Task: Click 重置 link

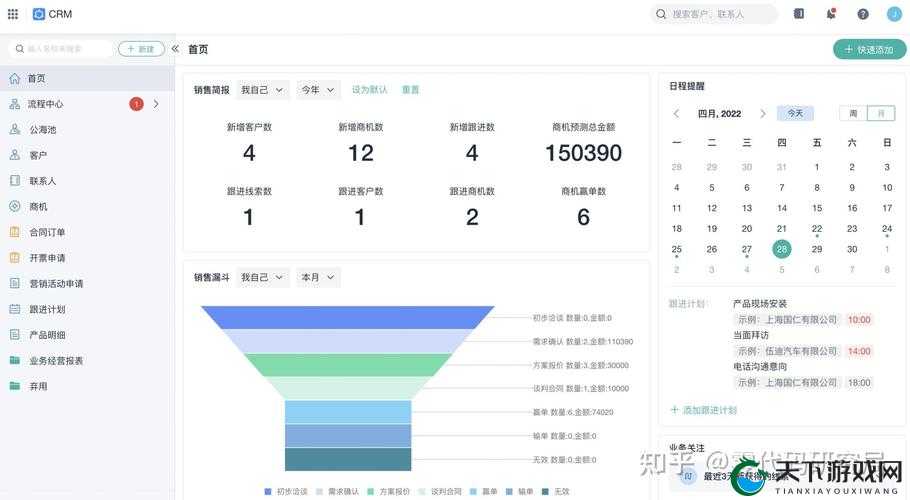Action: coord(410,90)
